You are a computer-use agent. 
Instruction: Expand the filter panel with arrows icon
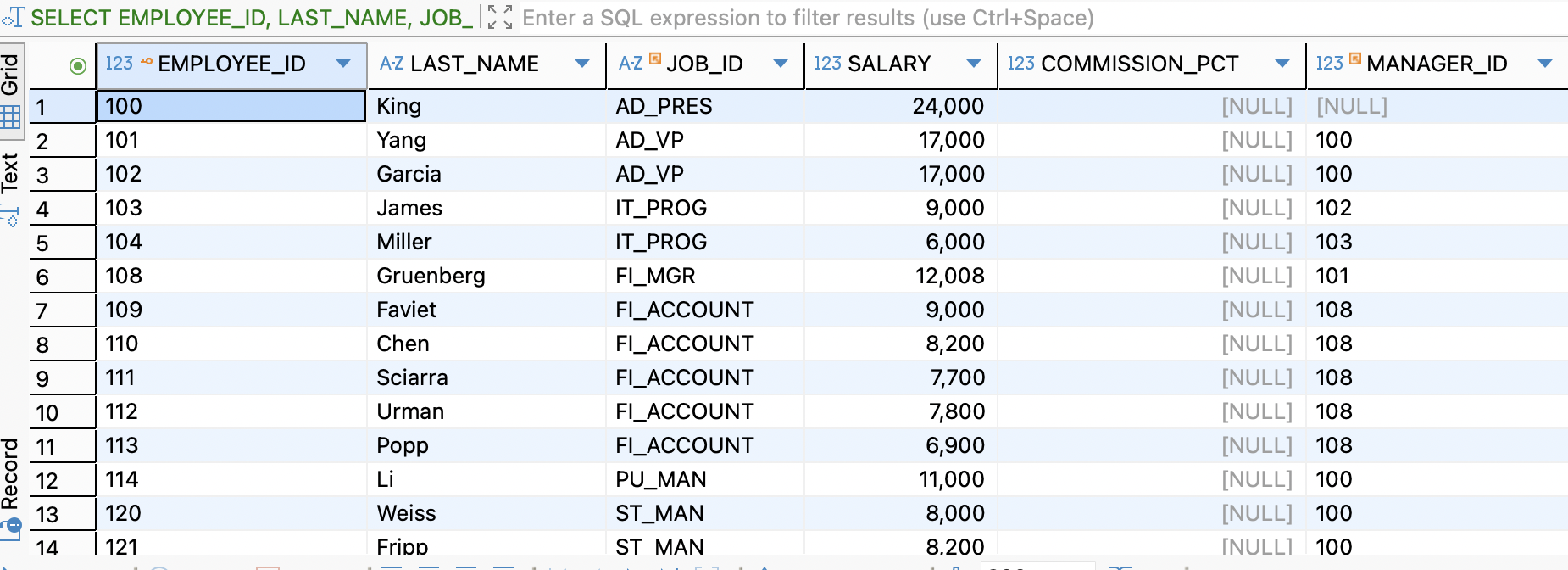click(500, 17)
